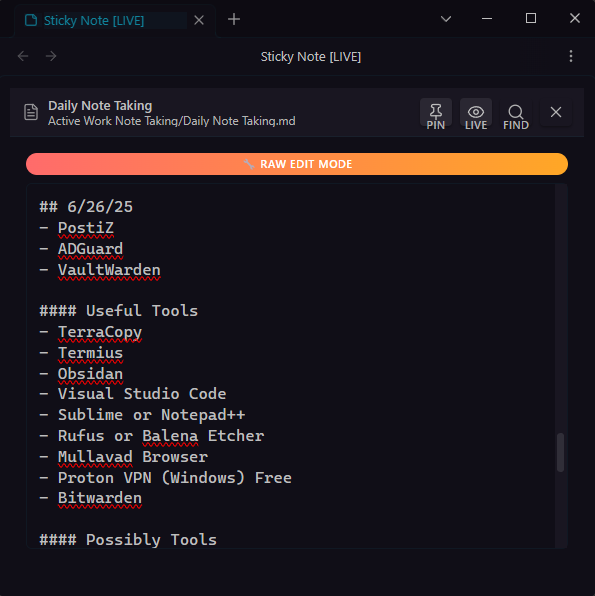Open a new tab with plus button

tap(234, 19)
